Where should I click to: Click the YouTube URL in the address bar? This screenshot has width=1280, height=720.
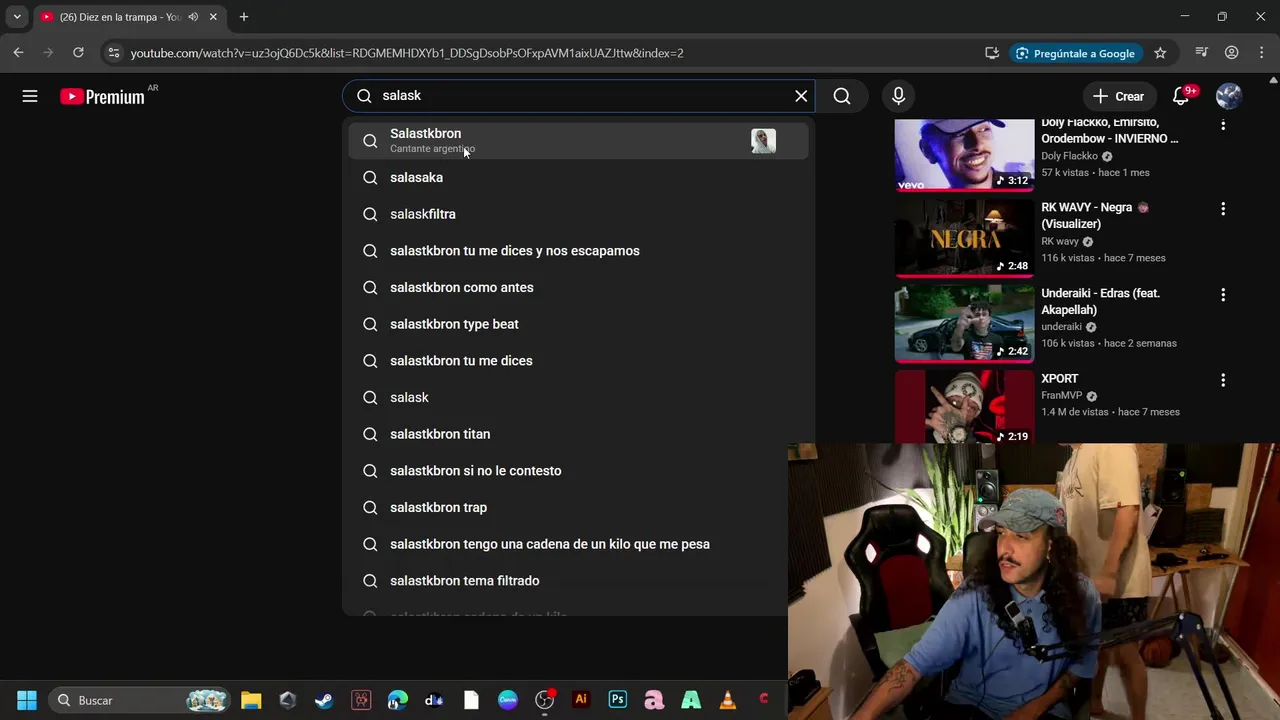pos(407,53)
